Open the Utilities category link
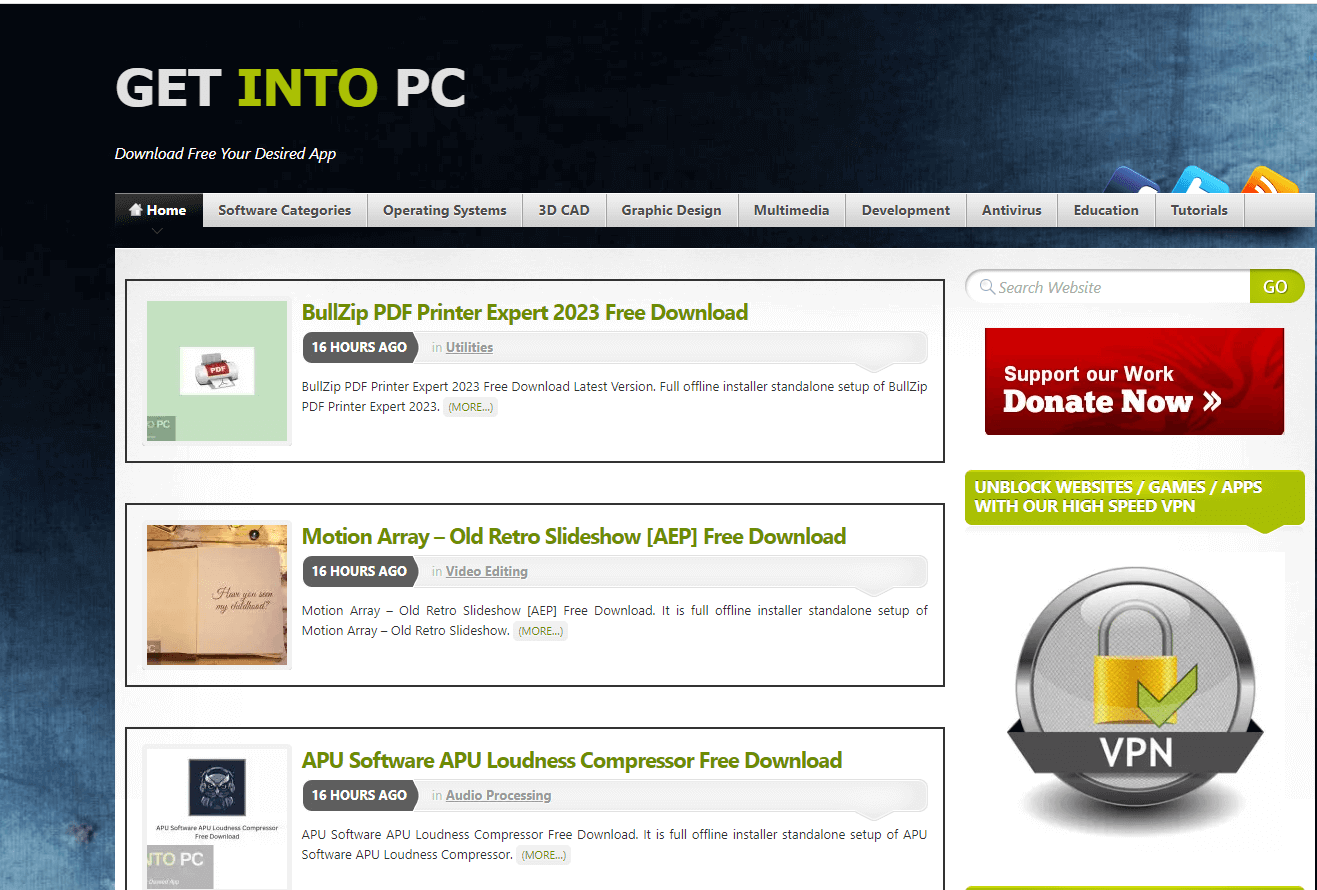This screenshot has height=890, width=1317. click(x=469, y=348)
